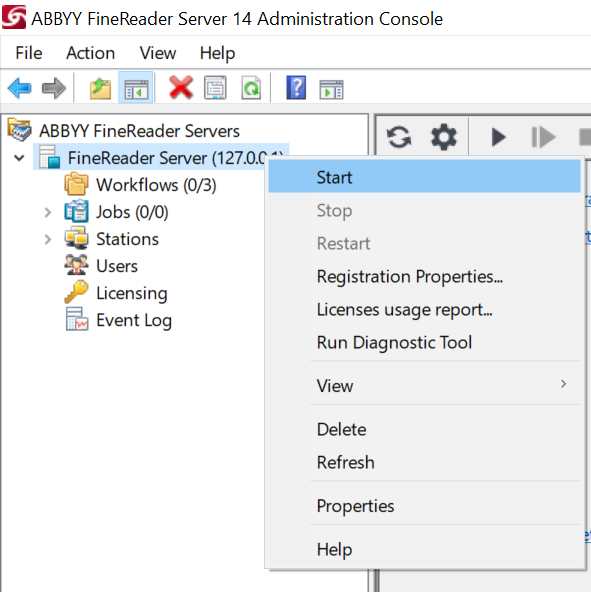The height and width of the screenshot is (592, 591).
Task: Select the Licensing label
Action: click(x=132, y=294)
